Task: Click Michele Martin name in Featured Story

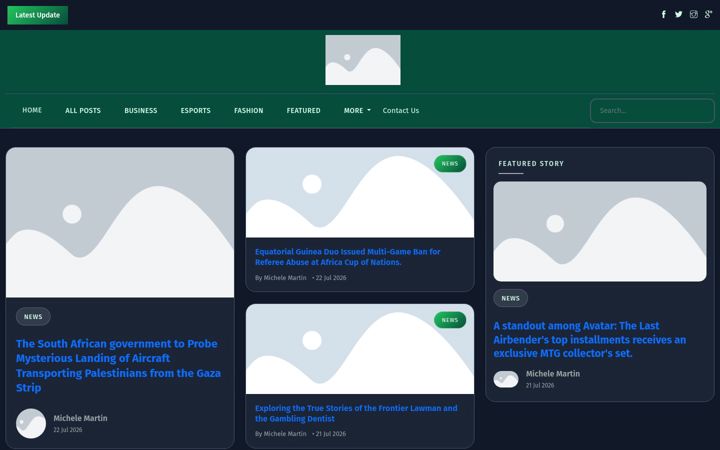Action: coord(553,374)
